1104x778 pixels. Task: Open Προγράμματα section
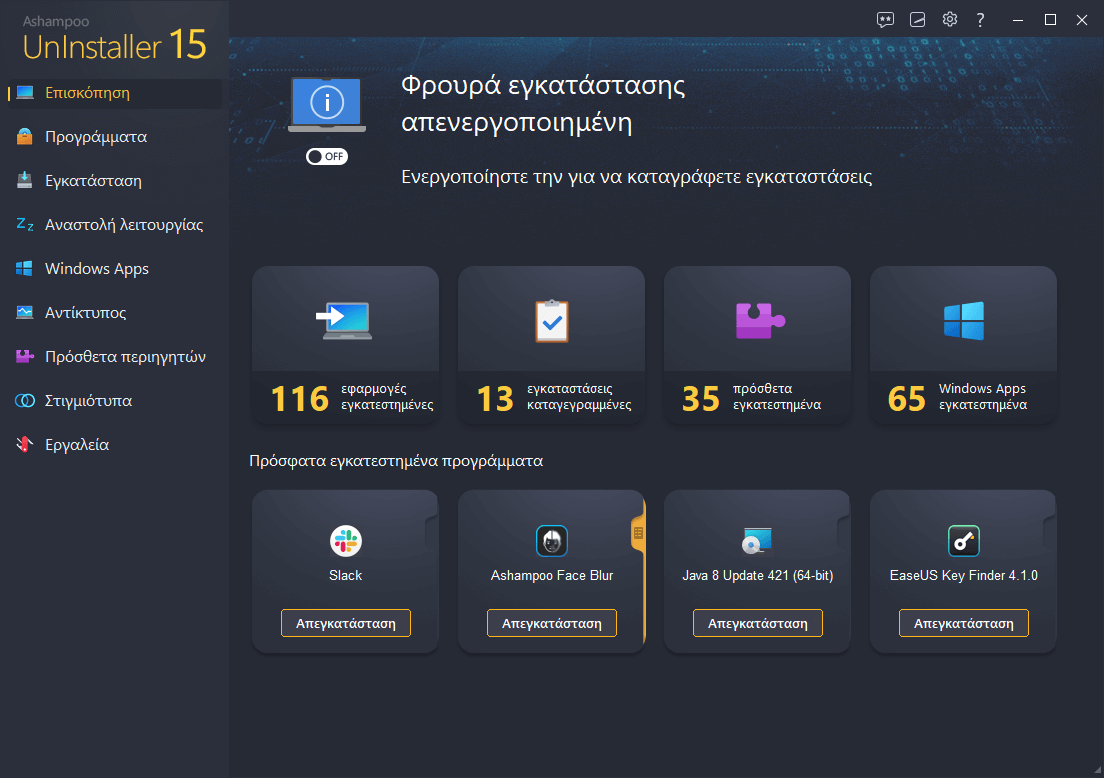(96, 137)
